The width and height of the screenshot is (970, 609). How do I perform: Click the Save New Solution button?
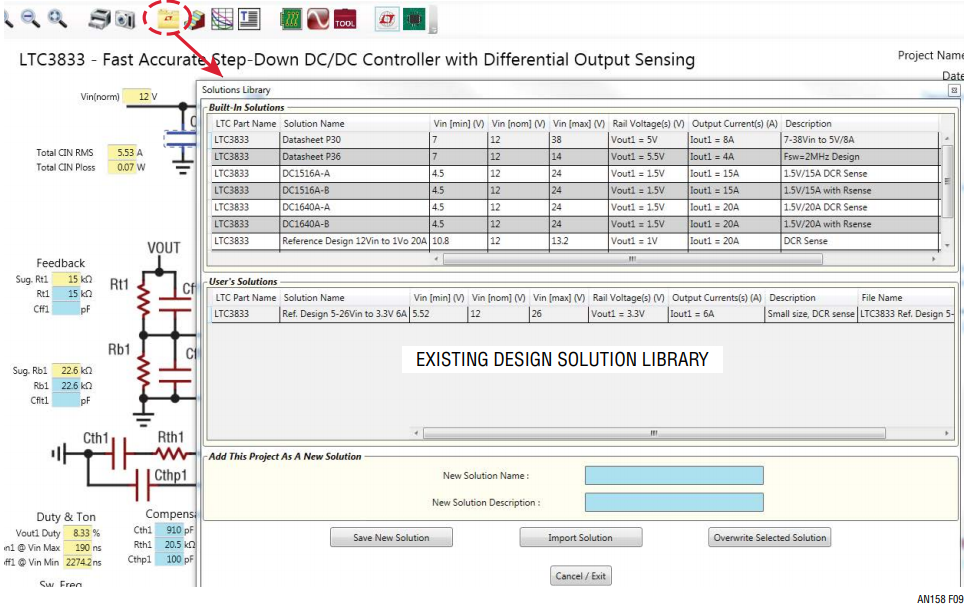[x=391, y=537]
